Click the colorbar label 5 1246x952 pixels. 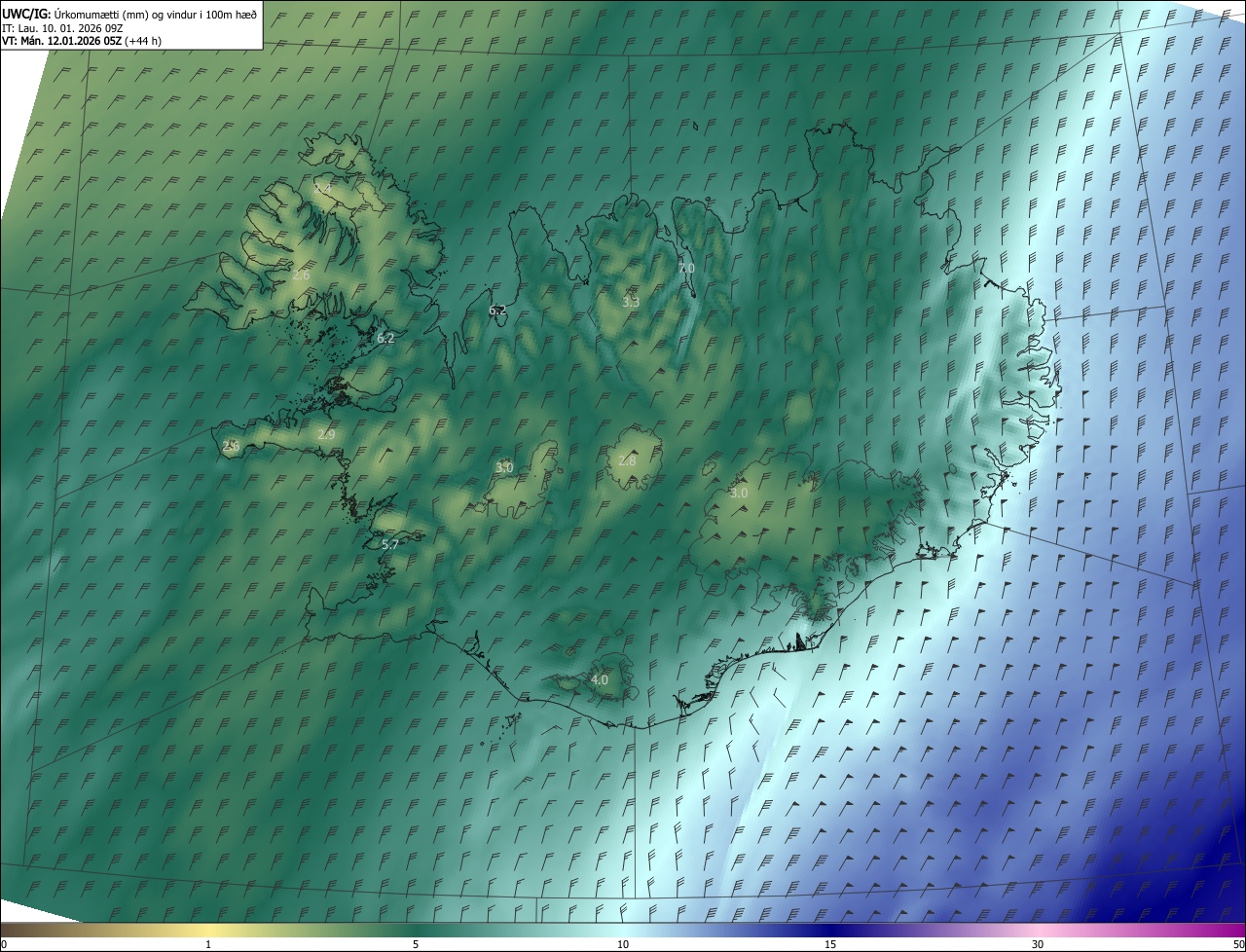(416, 944)
